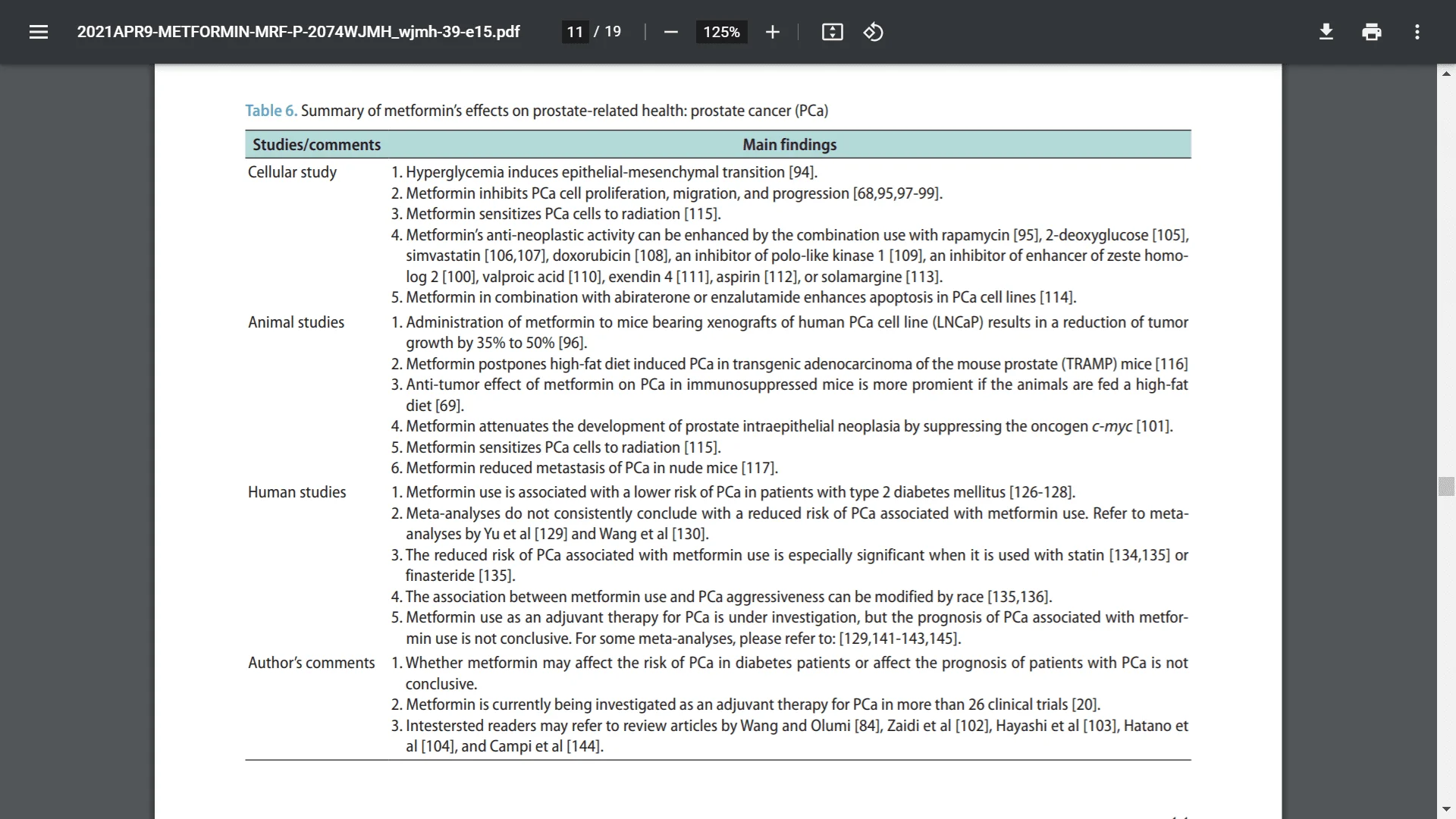Click reference [129] for Yu et al
Screen dimensions: 1456x819
pyautogui.click(x=551, y=534)
